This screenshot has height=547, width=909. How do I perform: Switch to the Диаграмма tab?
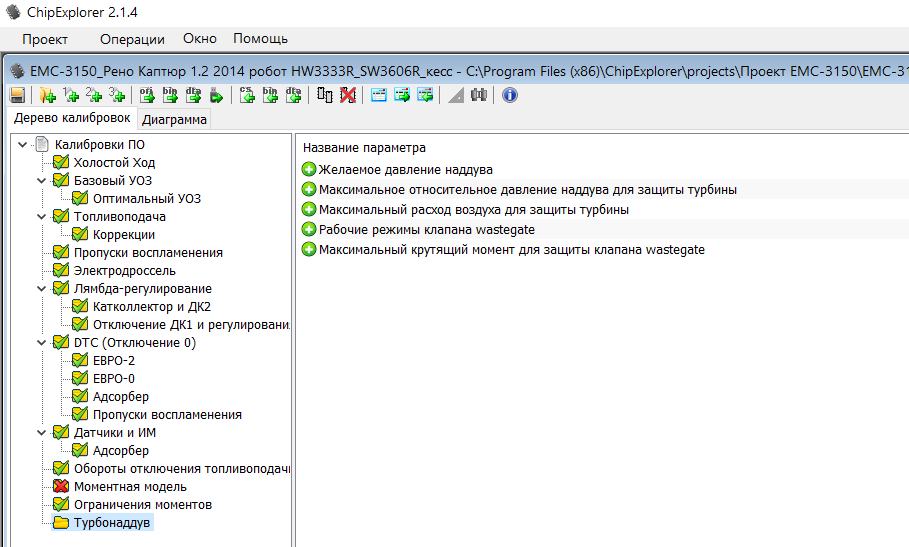174,120
